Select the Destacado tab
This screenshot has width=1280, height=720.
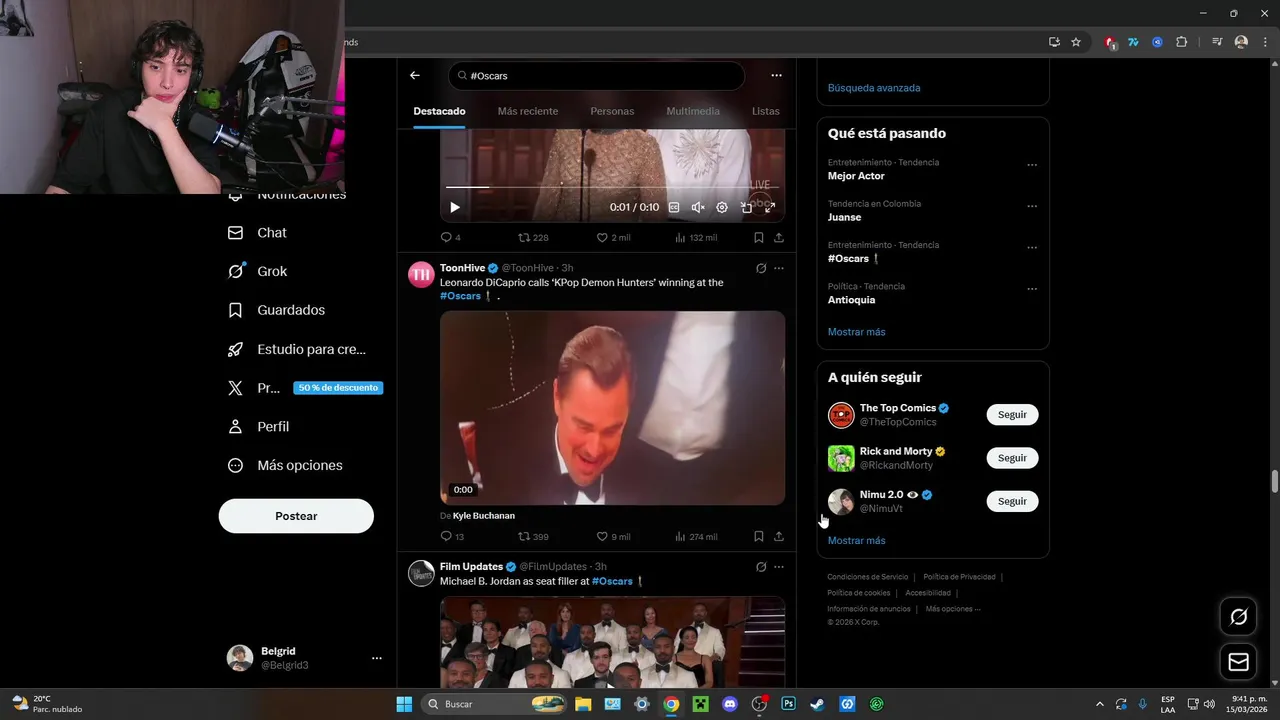pyautogui.click(x=440, y=111)
